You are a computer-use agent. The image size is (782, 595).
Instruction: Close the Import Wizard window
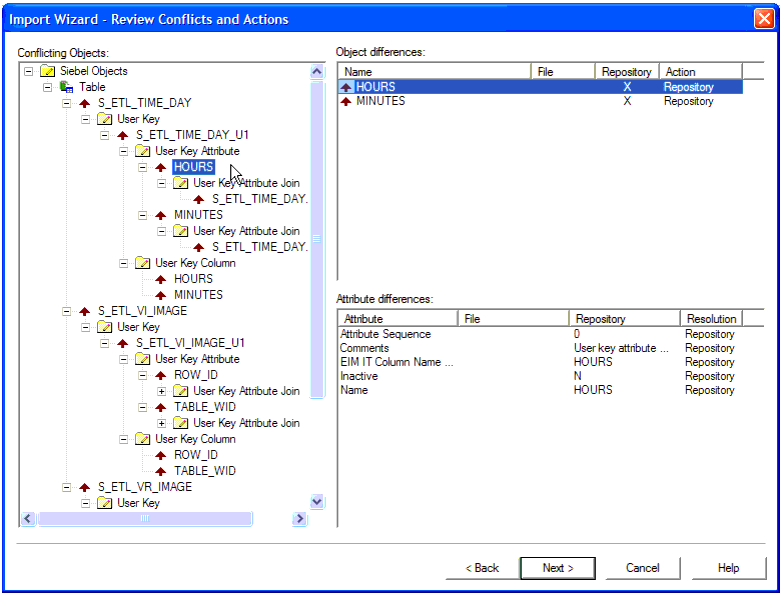(764, 19)
